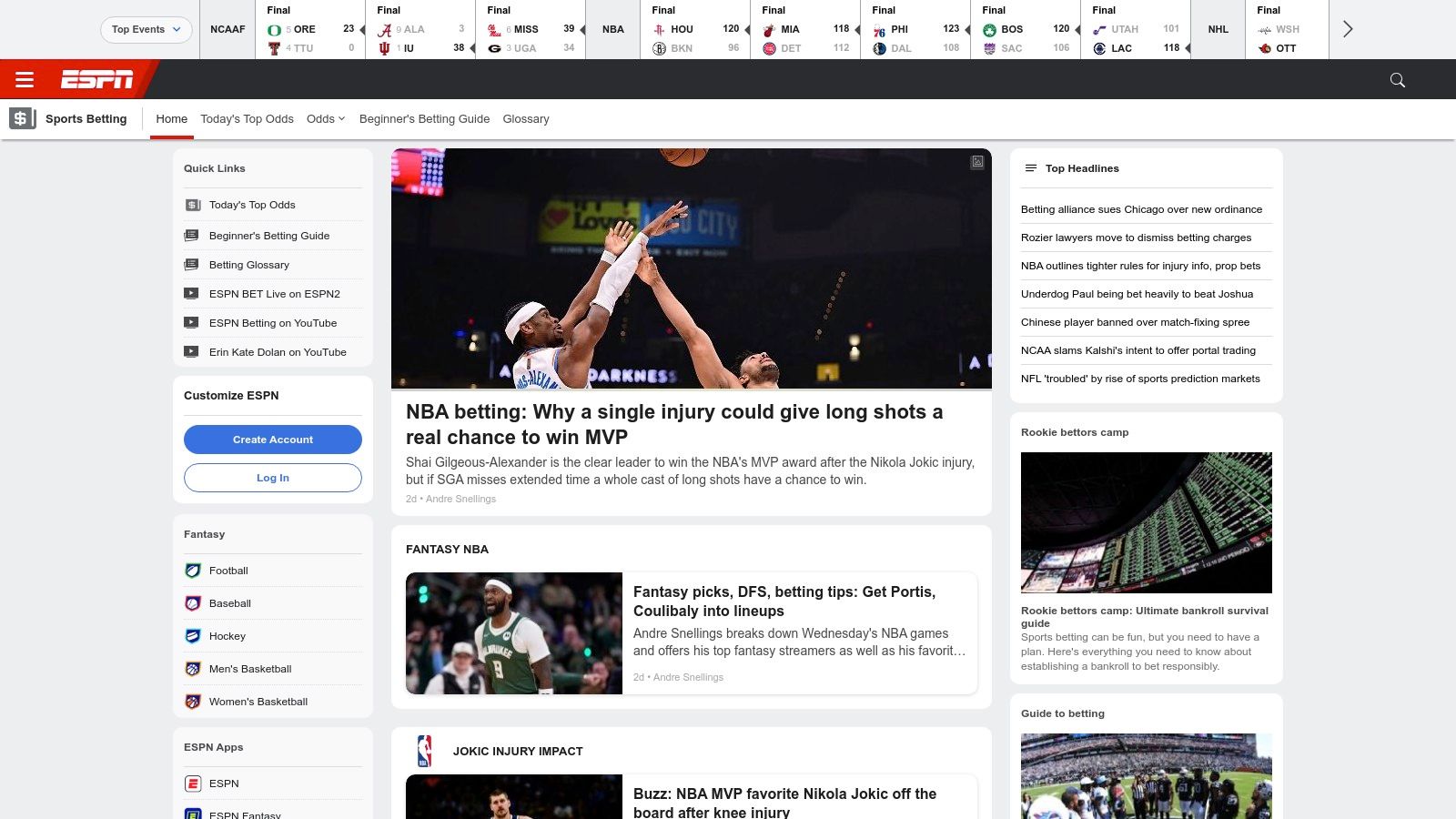Open Buzz: Jokic off the board article
This screenshot has width=1456, height=819.
point(784,803)
